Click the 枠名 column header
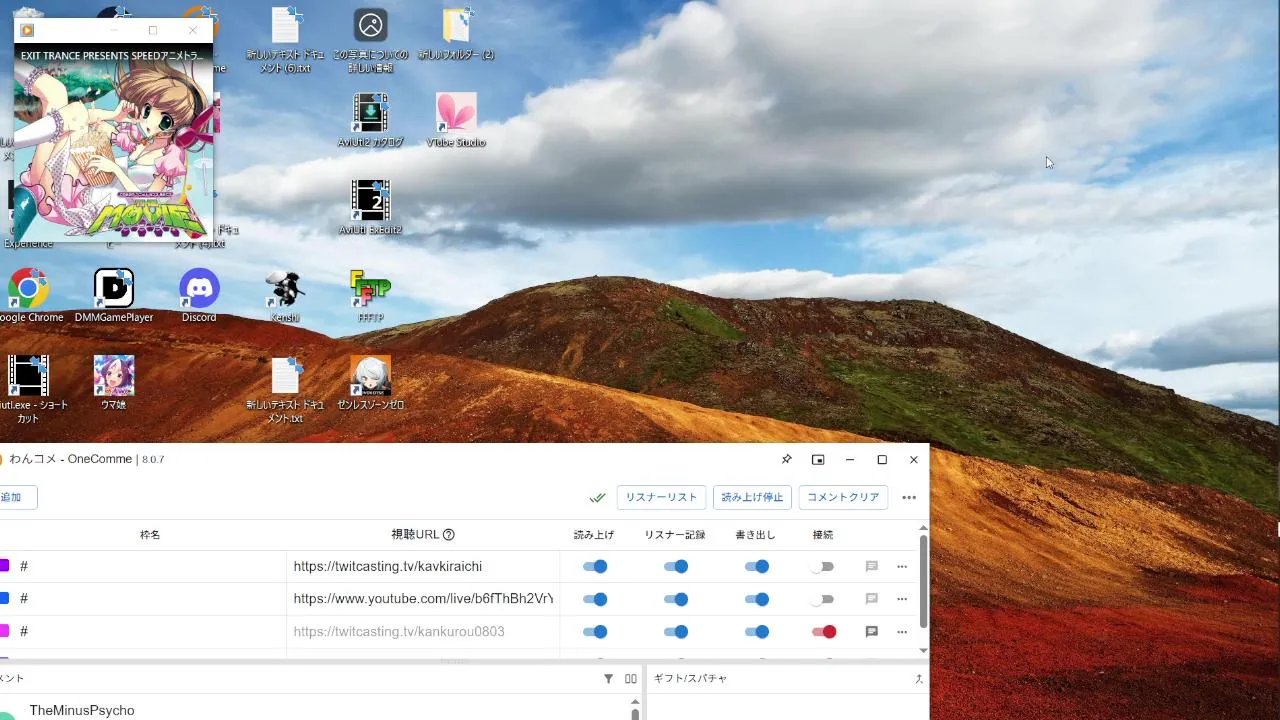This screenshot has height=720, width=1280. pos(150,535)
